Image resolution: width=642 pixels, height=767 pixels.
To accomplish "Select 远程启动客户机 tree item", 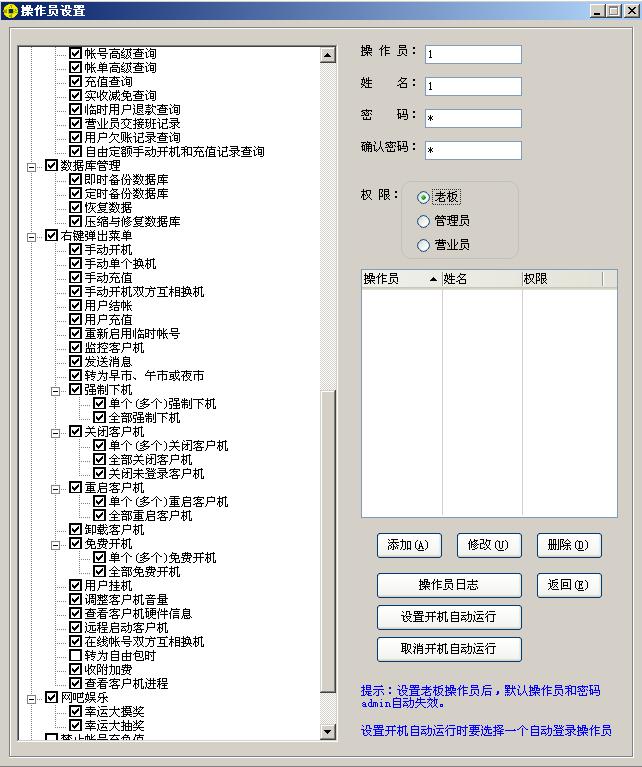I will pyautogui.click(x=126, y=627).
